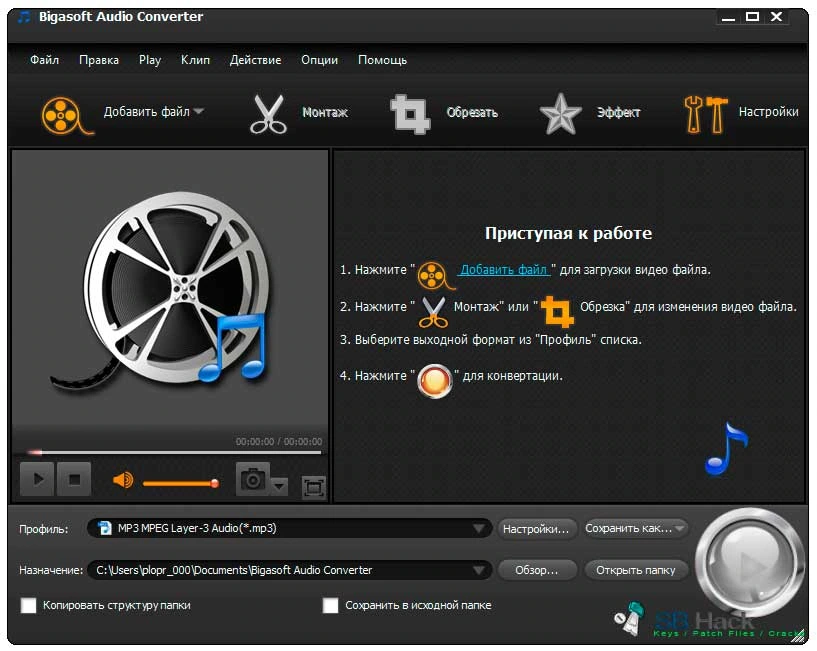The width and height of the screenshot is (817, 651).
Task: Click the film reel icon in step 1
Action: [x=436, y=275]
